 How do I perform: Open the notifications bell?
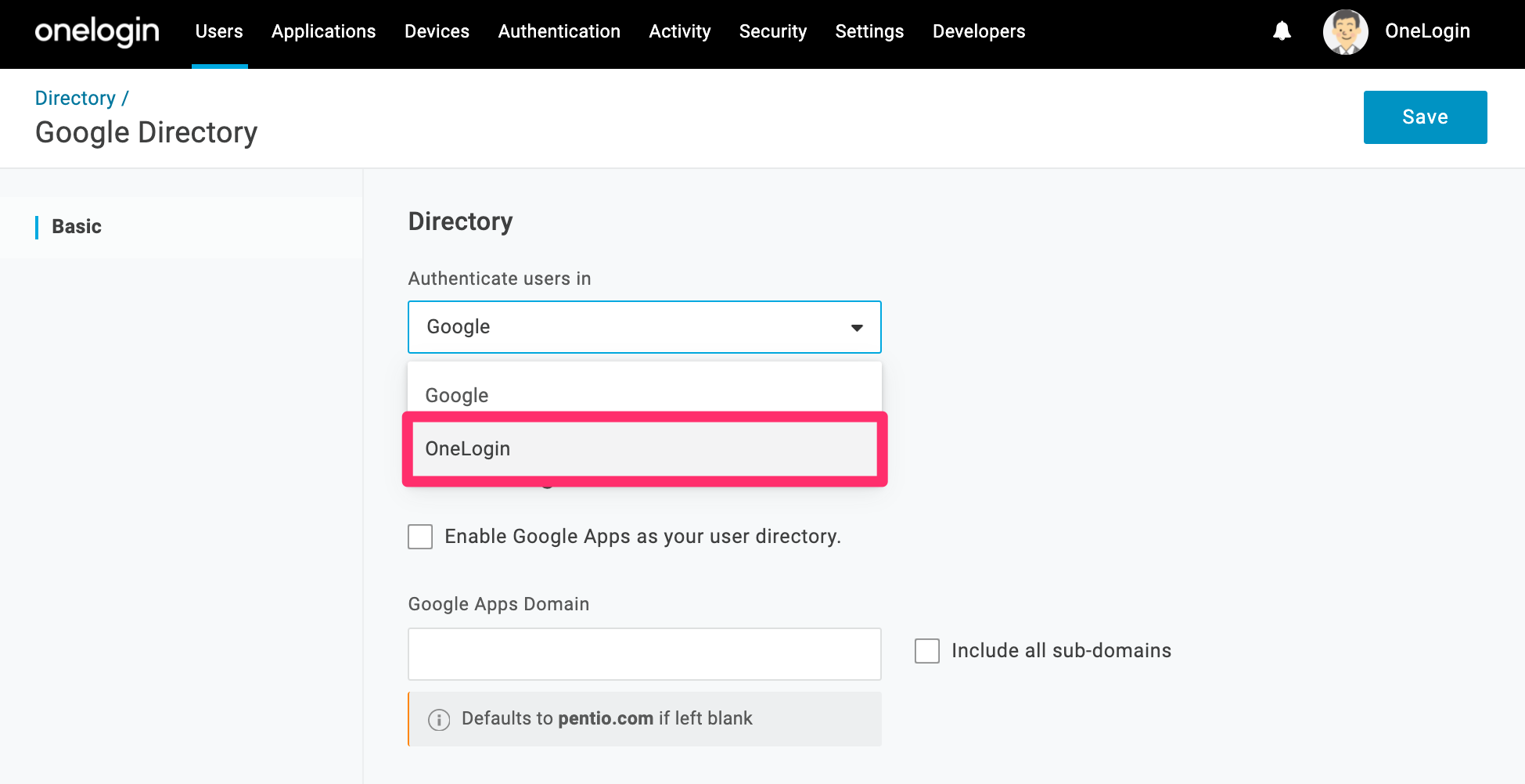(1282, 31)
